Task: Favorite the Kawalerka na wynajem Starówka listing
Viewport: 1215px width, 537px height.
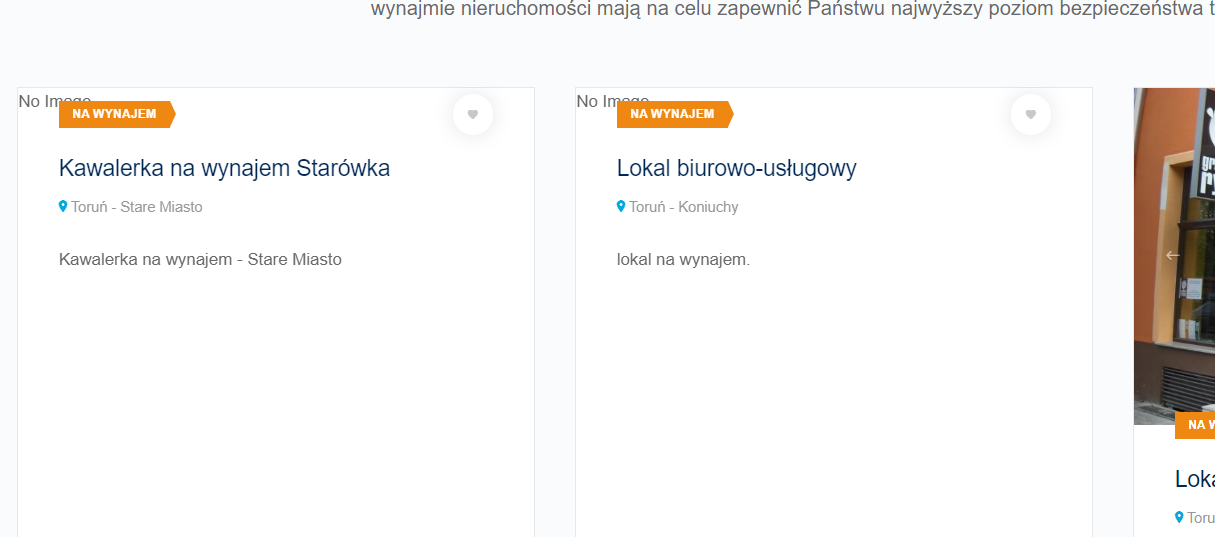Action: coord(473,114)
